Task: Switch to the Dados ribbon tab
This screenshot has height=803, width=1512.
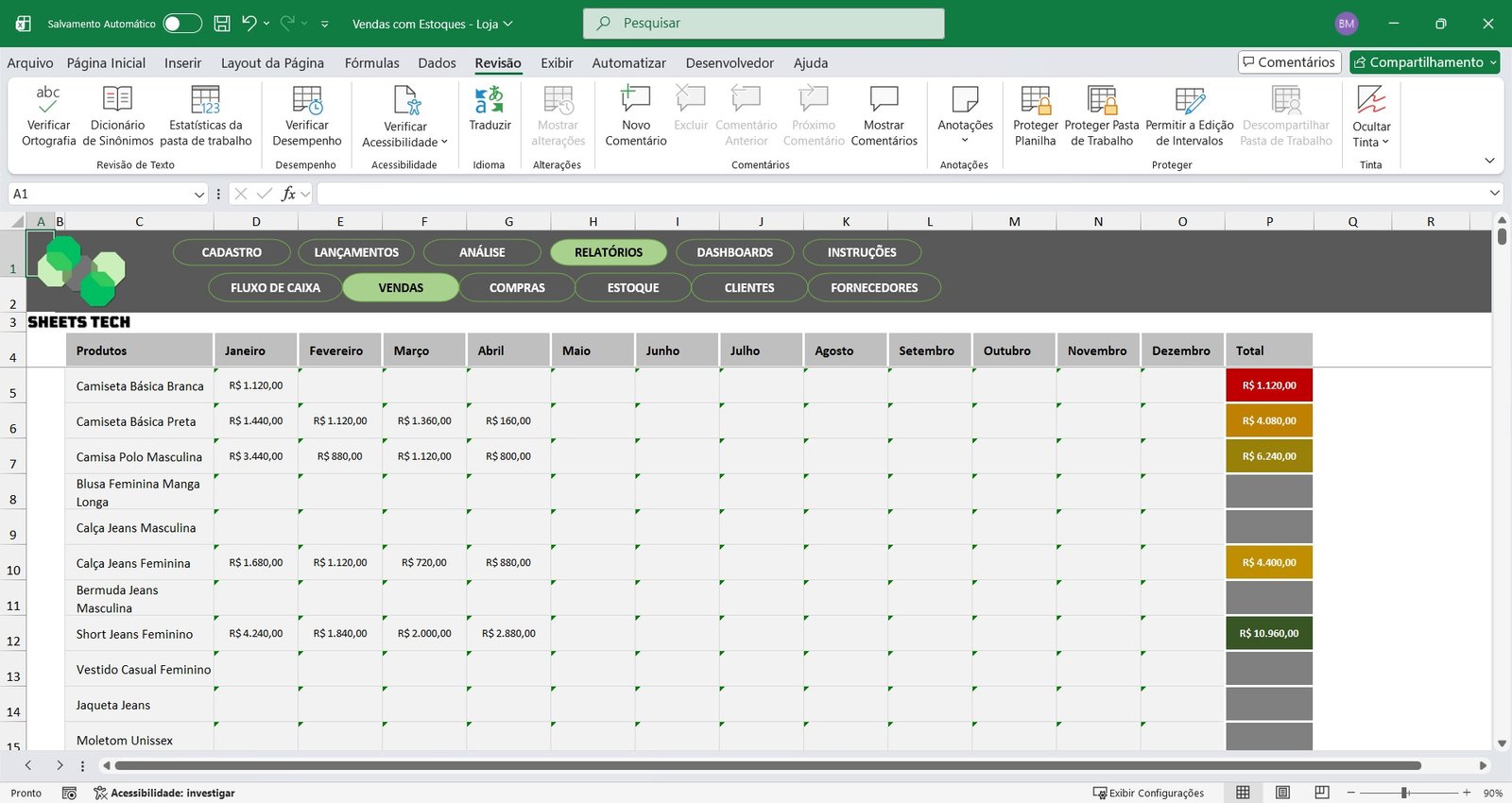Action: pyautogui.click(x=437, y=63)
